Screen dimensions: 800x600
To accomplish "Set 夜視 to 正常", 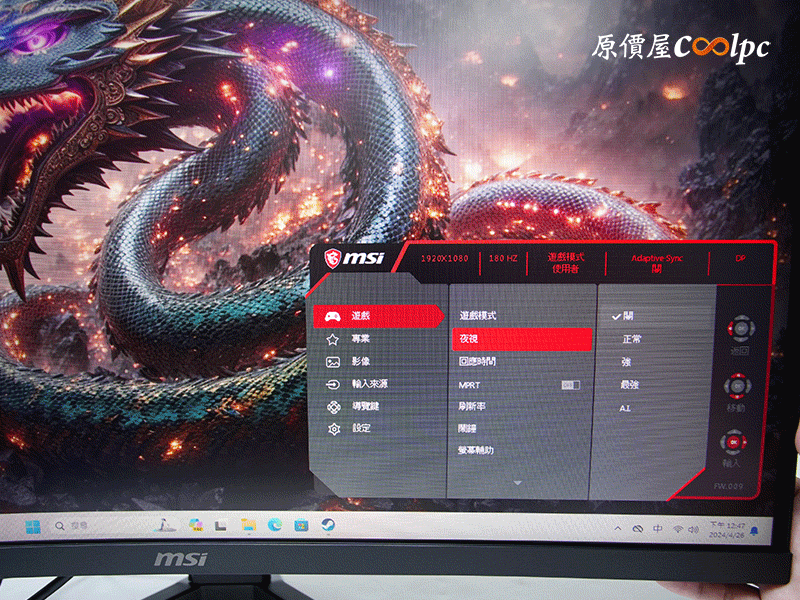I will [x=632, y=339].
